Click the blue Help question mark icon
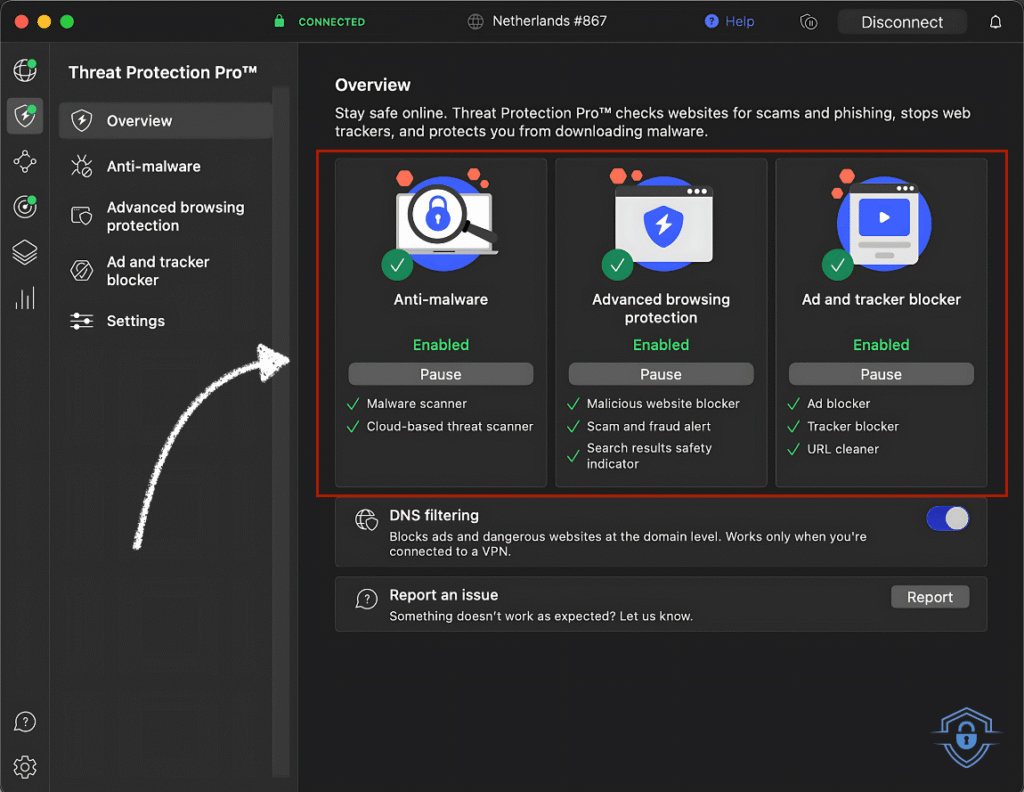 [x=711, y=22]
